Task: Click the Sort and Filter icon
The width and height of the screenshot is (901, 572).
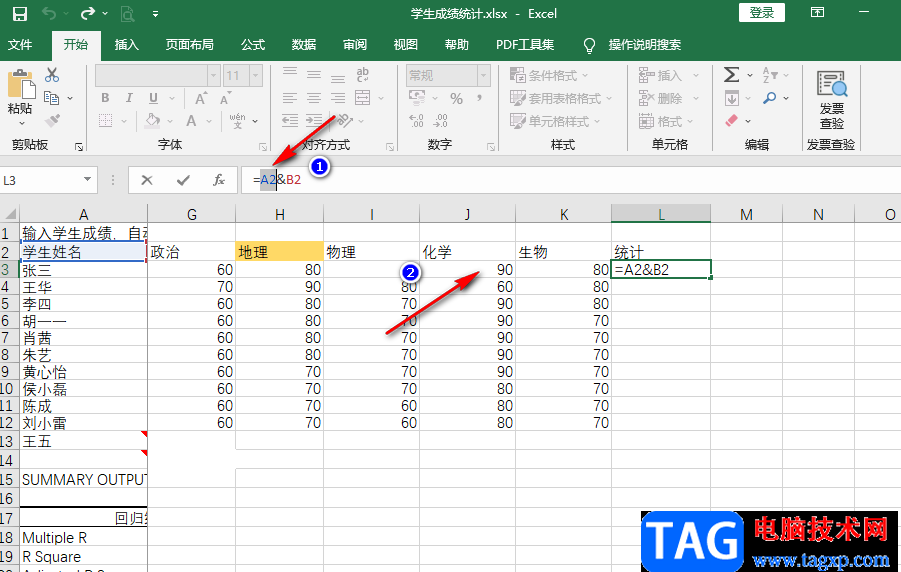Action: click(770, 75)
